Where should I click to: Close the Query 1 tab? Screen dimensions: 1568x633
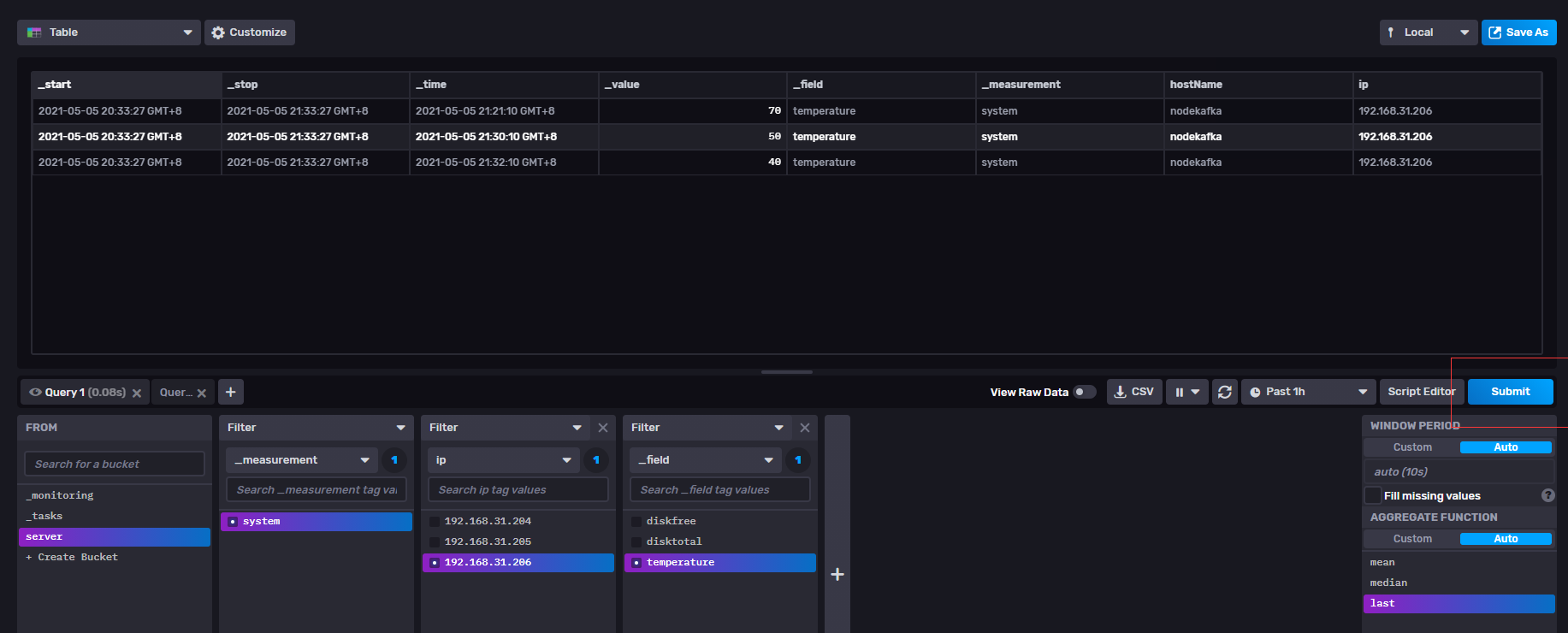[137, 393]
